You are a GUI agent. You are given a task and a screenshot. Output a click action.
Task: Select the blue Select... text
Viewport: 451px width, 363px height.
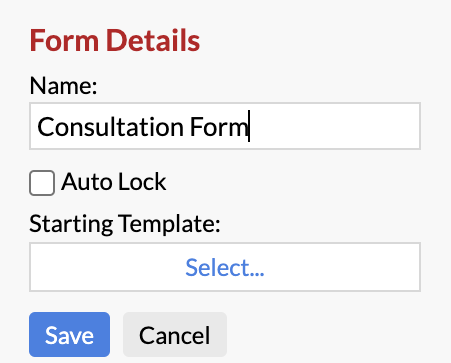click(x=225, y=267)
